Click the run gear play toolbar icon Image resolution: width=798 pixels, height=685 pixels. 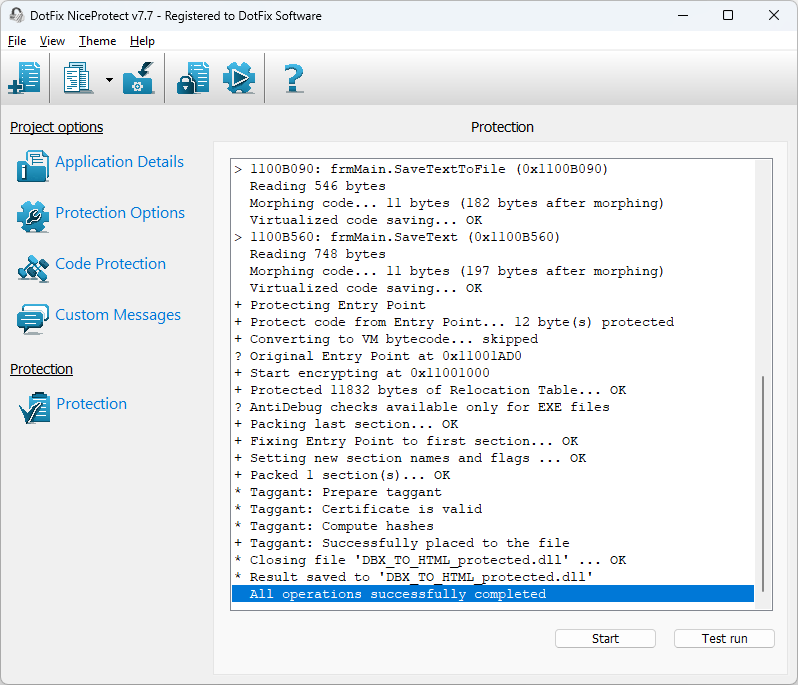coord(239,78)
